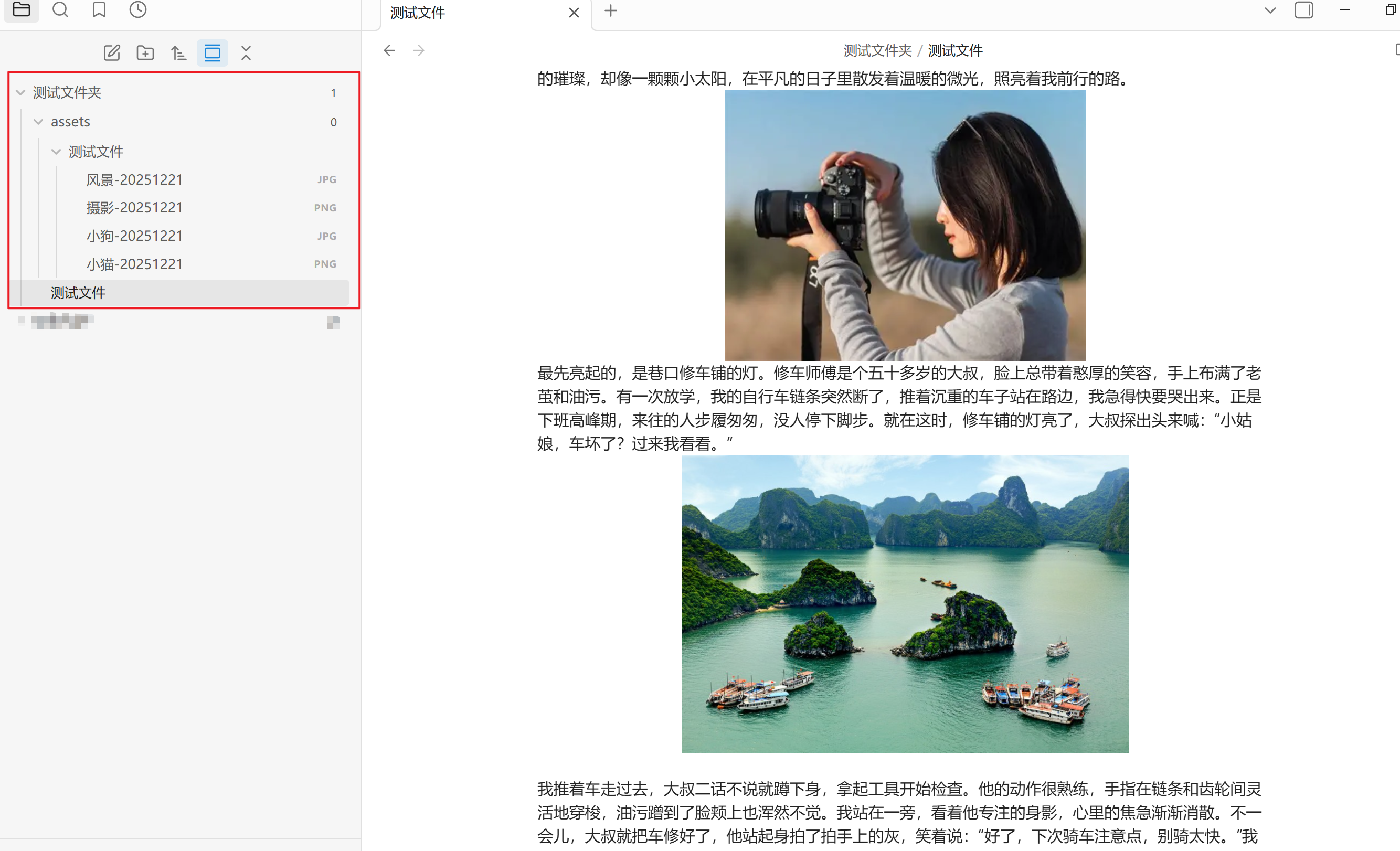Open the bookmarks panel icon
Viewport: 1400px width, 851px height.
[99, 9]
